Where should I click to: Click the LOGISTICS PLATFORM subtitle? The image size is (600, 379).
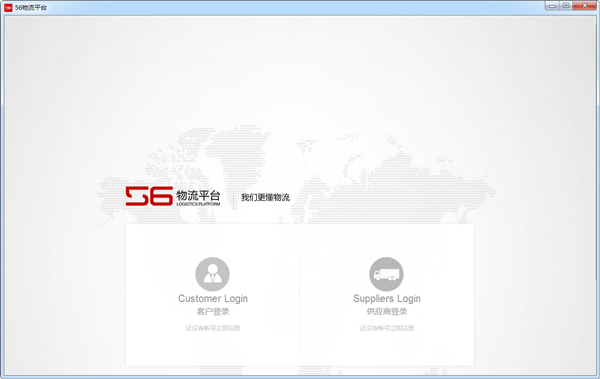tap(198, 204)
